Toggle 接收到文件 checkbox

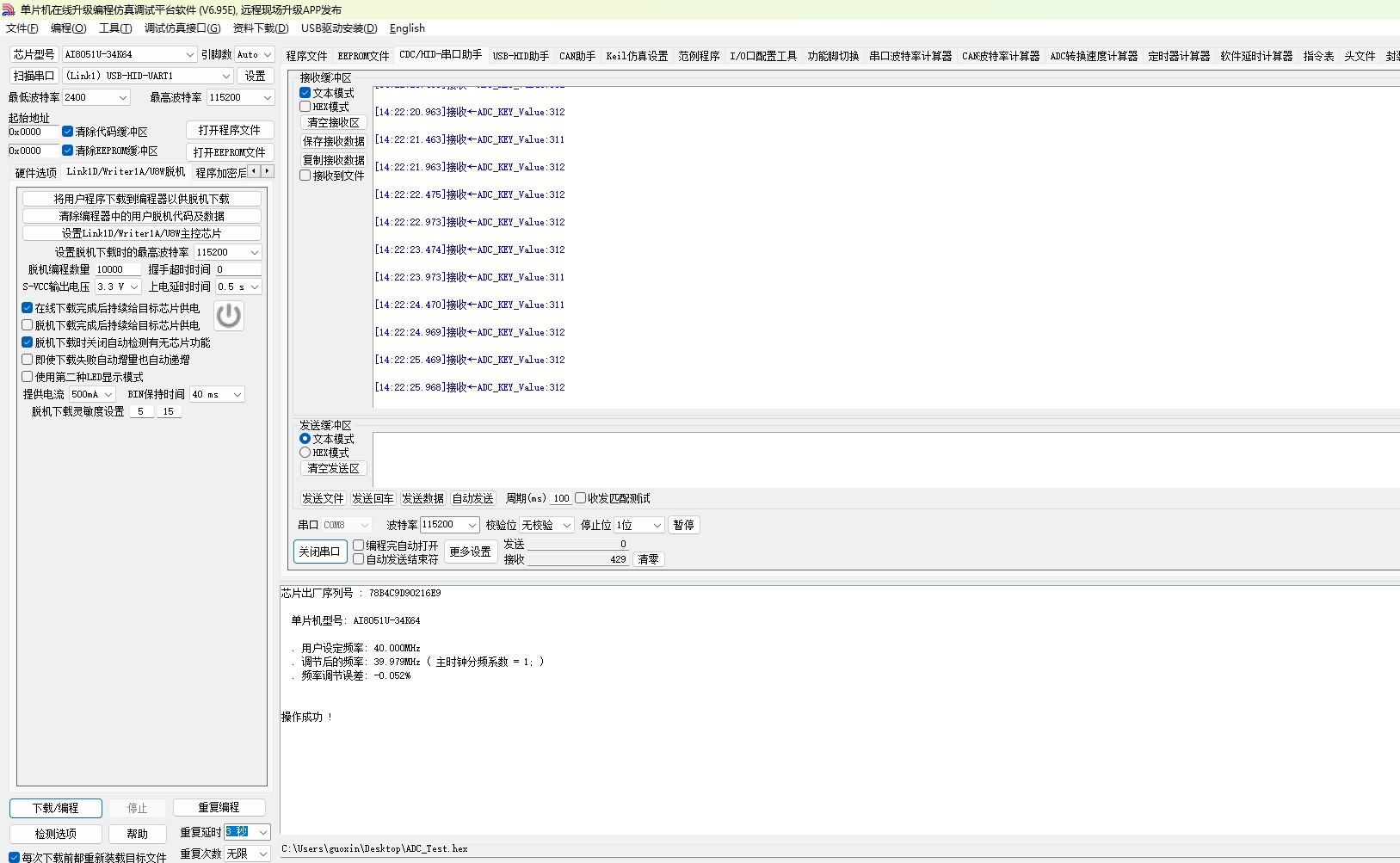(x=305, y=176)
